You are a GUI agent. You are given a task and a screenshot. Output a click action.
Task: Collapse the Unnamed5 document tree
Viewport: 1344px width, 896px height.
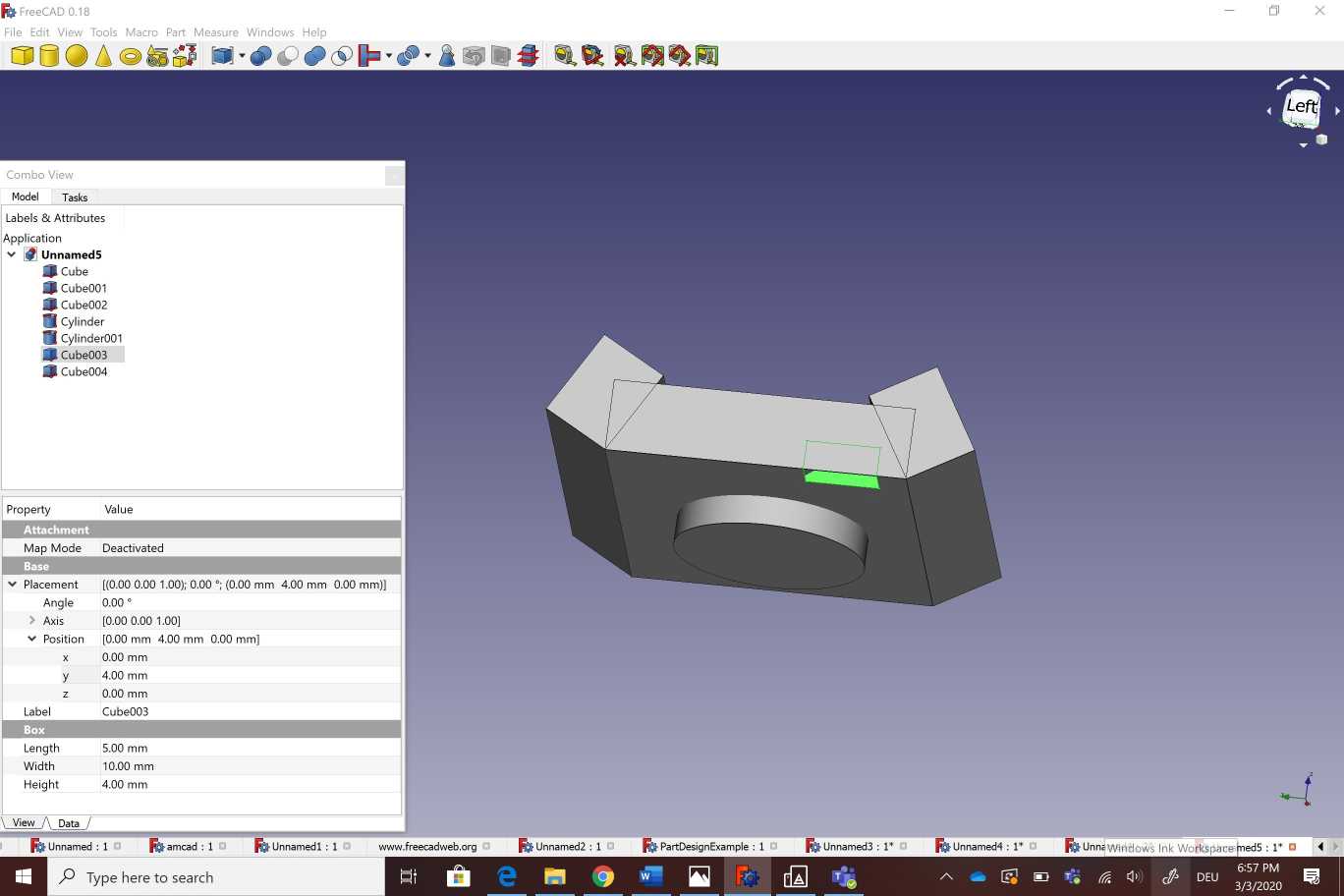click(12, 254)
